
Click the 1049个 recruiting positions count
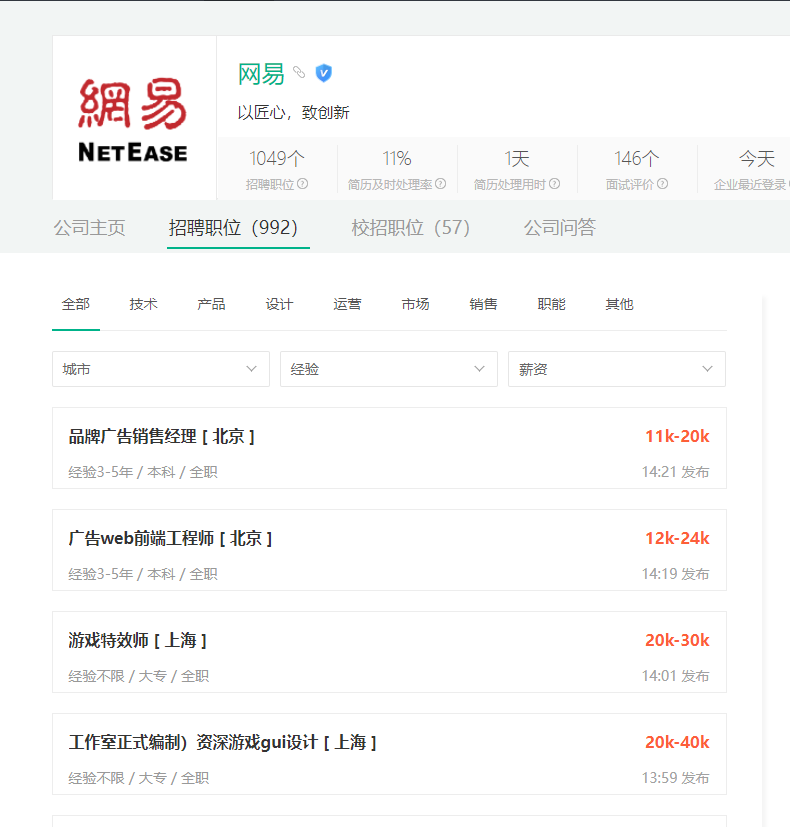(277, 158)
